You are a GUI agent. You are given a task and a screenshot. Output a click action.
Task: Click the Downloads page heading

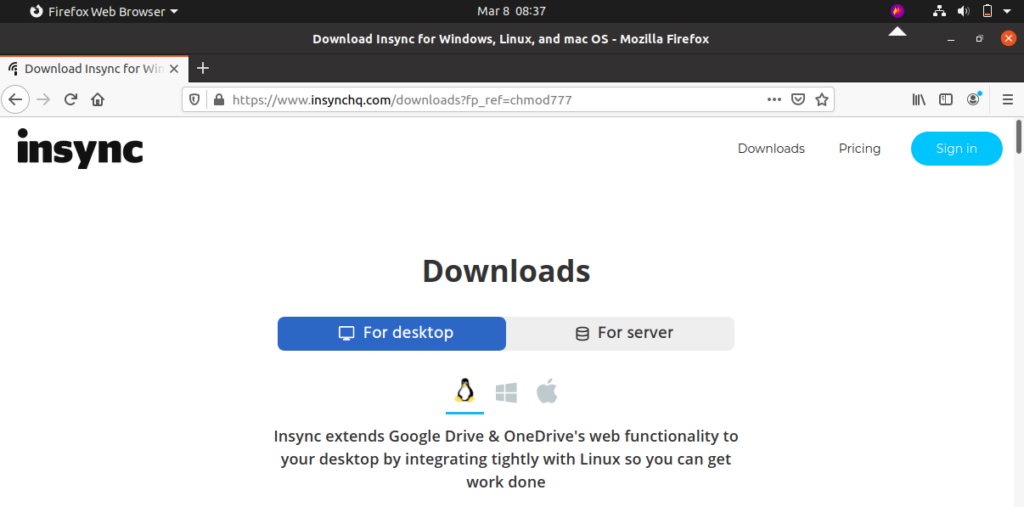(x=506, y=270)
